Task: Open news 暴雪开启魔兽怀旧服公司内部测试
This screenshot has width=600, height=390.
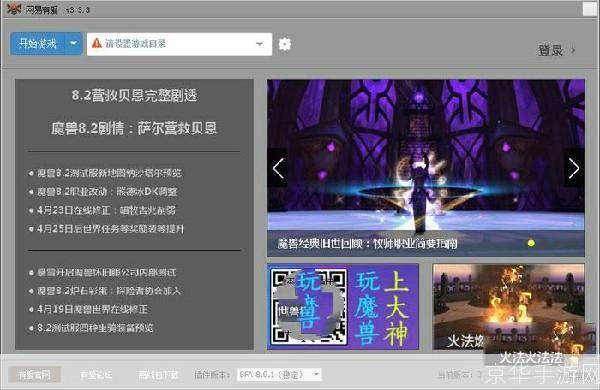Action: (106, 273)
